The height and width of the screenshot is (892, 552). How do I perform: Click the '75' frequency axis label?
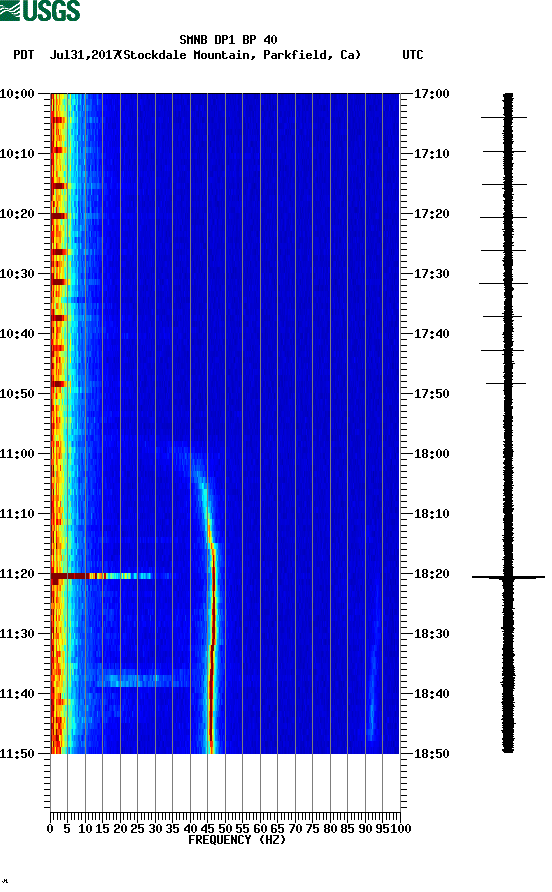click(312, 828)
